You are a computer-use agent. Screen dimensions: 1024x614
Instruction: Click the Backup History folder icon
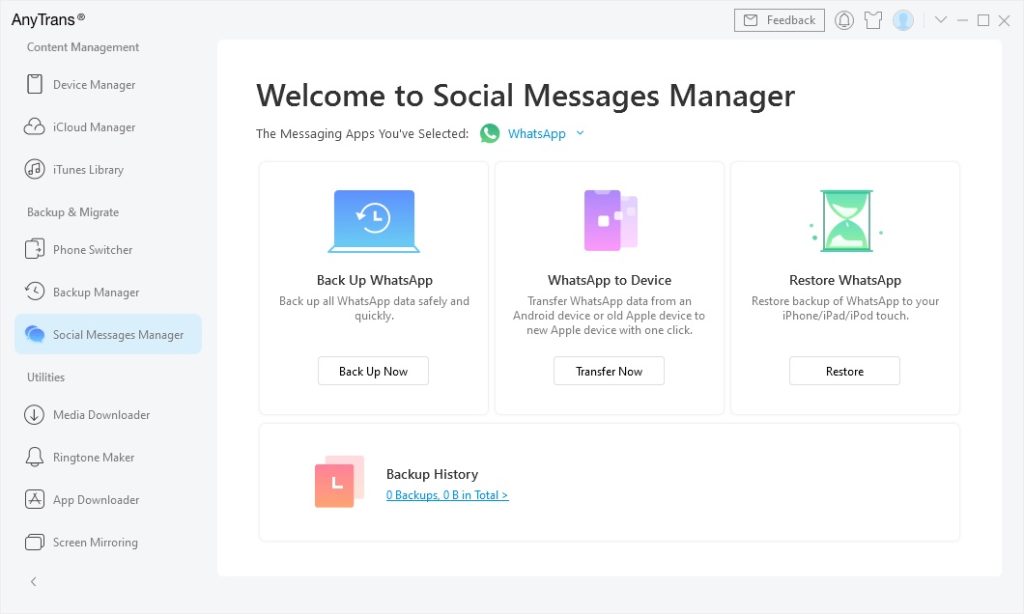tap(339, 481)
